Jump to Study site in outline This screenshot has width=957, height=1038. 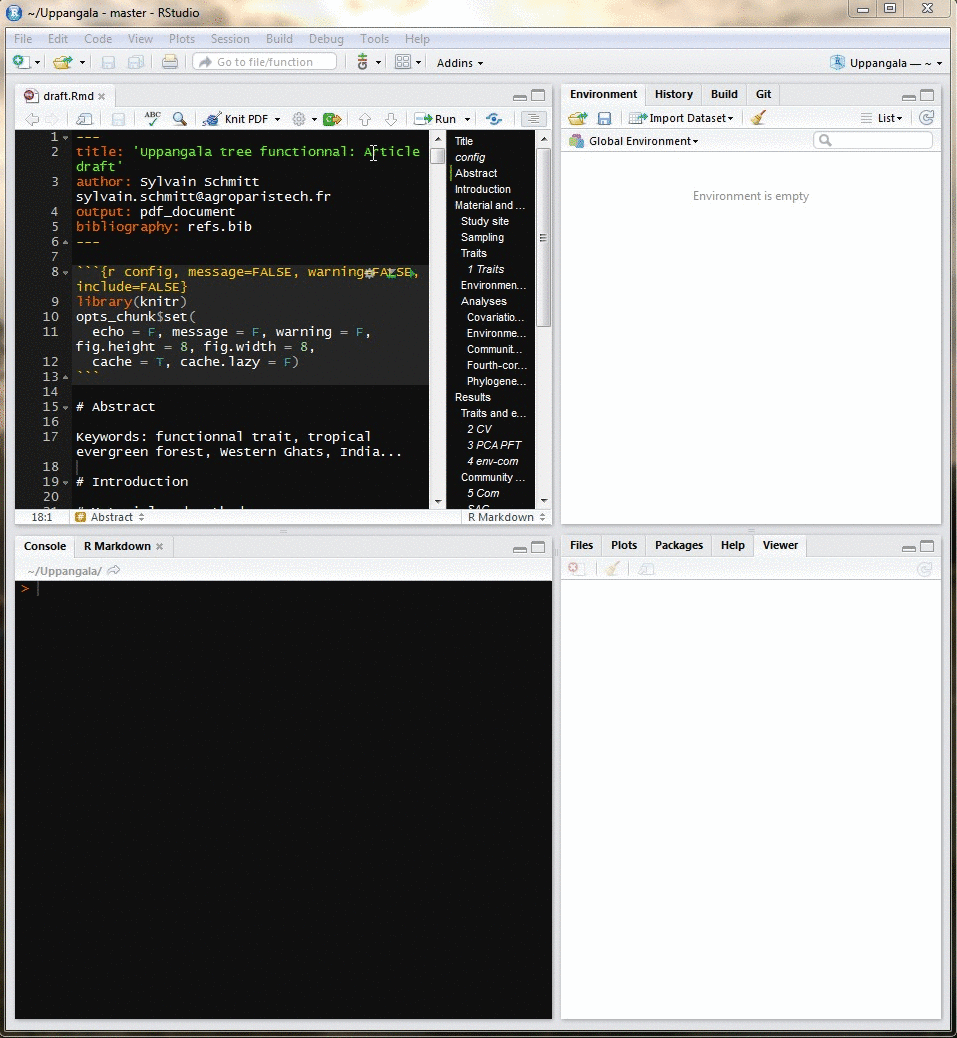pos(484,221)
